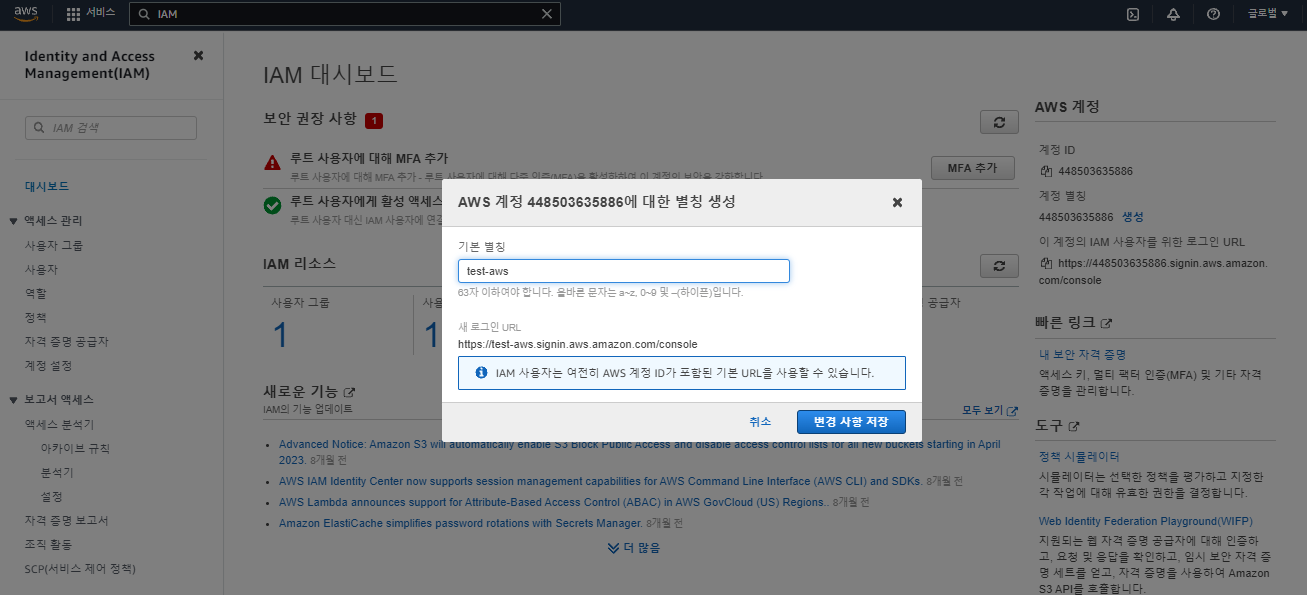Expand 더 많음 news items
1307x595 pixels.
(633, 547)
